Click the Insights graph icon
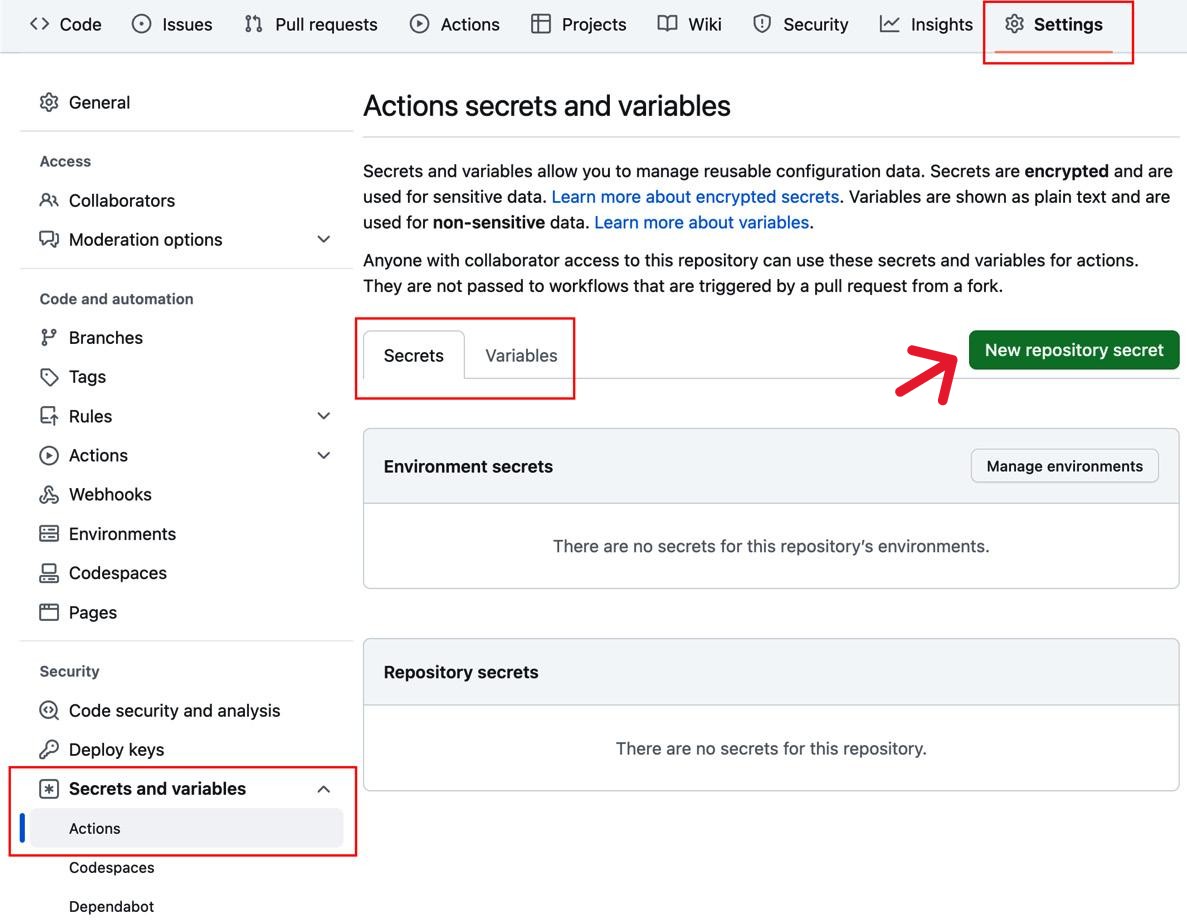Screen dimensions: 1187x921 pyautogui.click(x=889, y=24)
